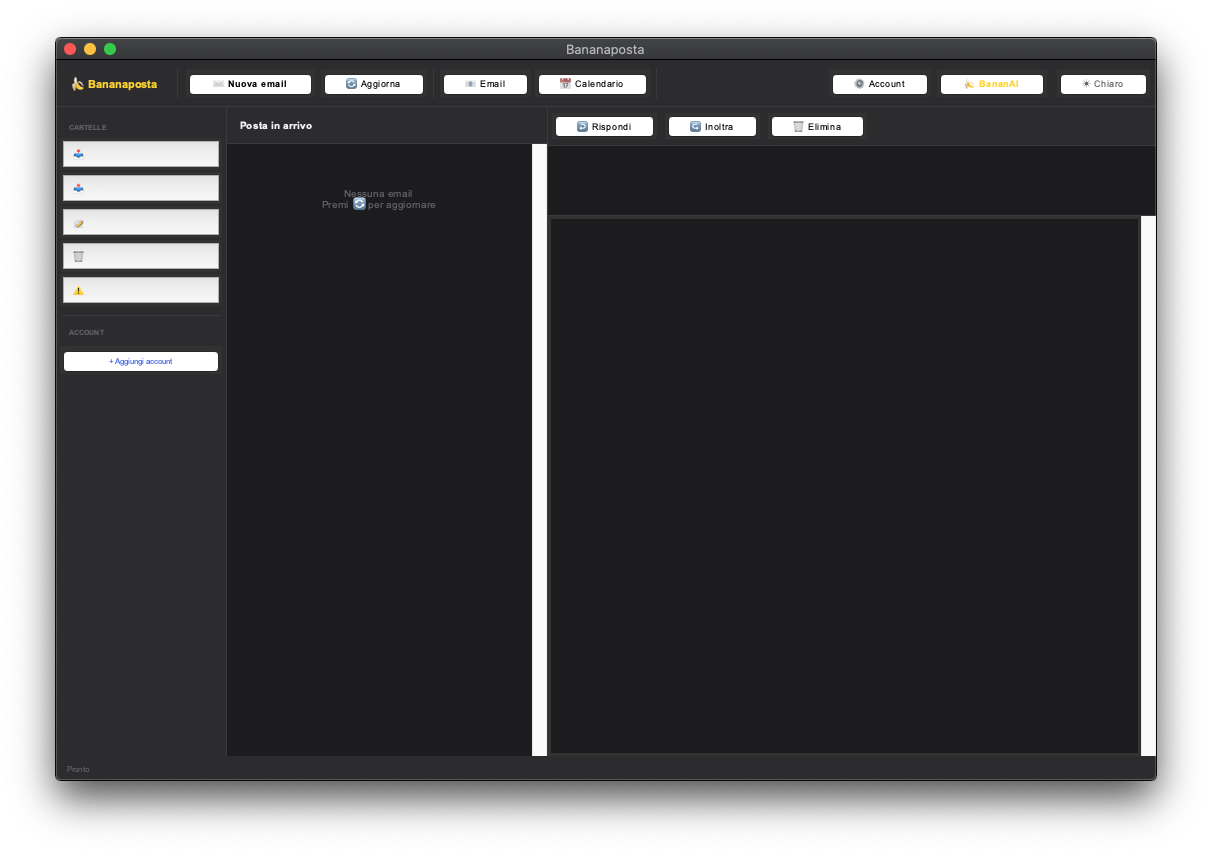Click inside the empty message body pane
Image resolution: width=1212 pixels, height=854 pixels.
pyautogui.click(x=844, y=485)
